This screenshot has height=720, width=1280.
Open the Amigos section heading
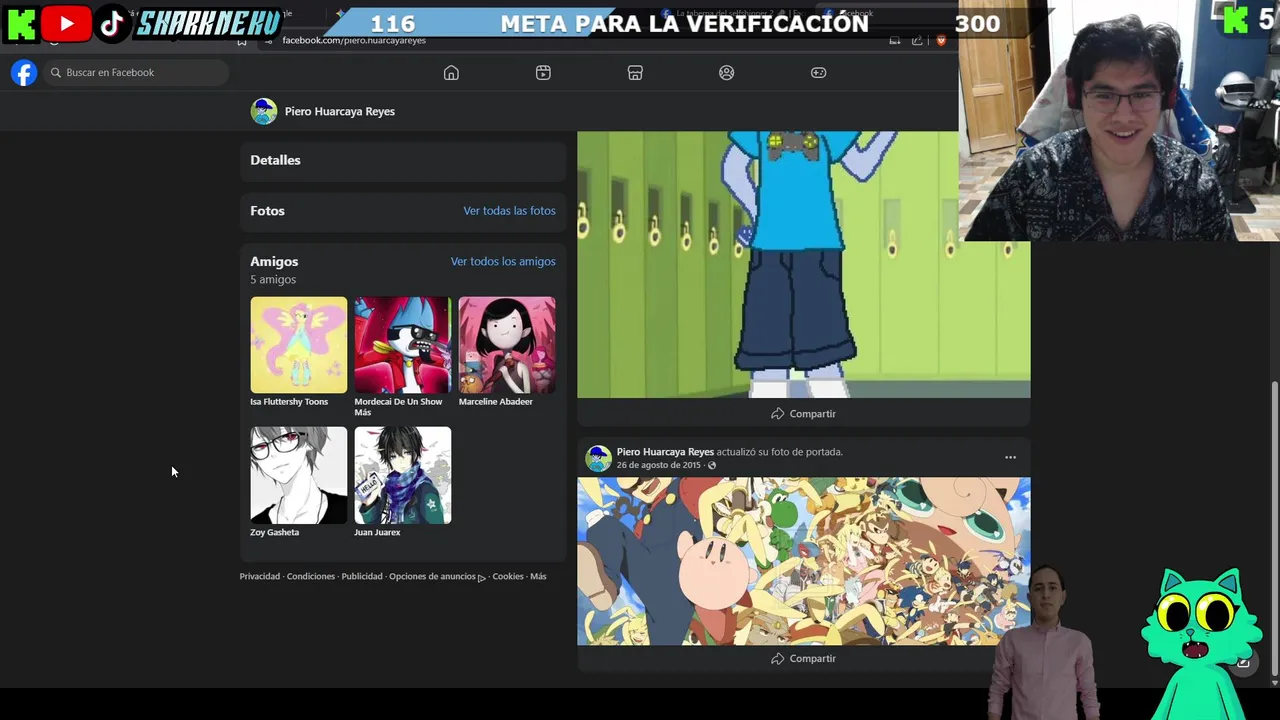(x=274, y=262)
